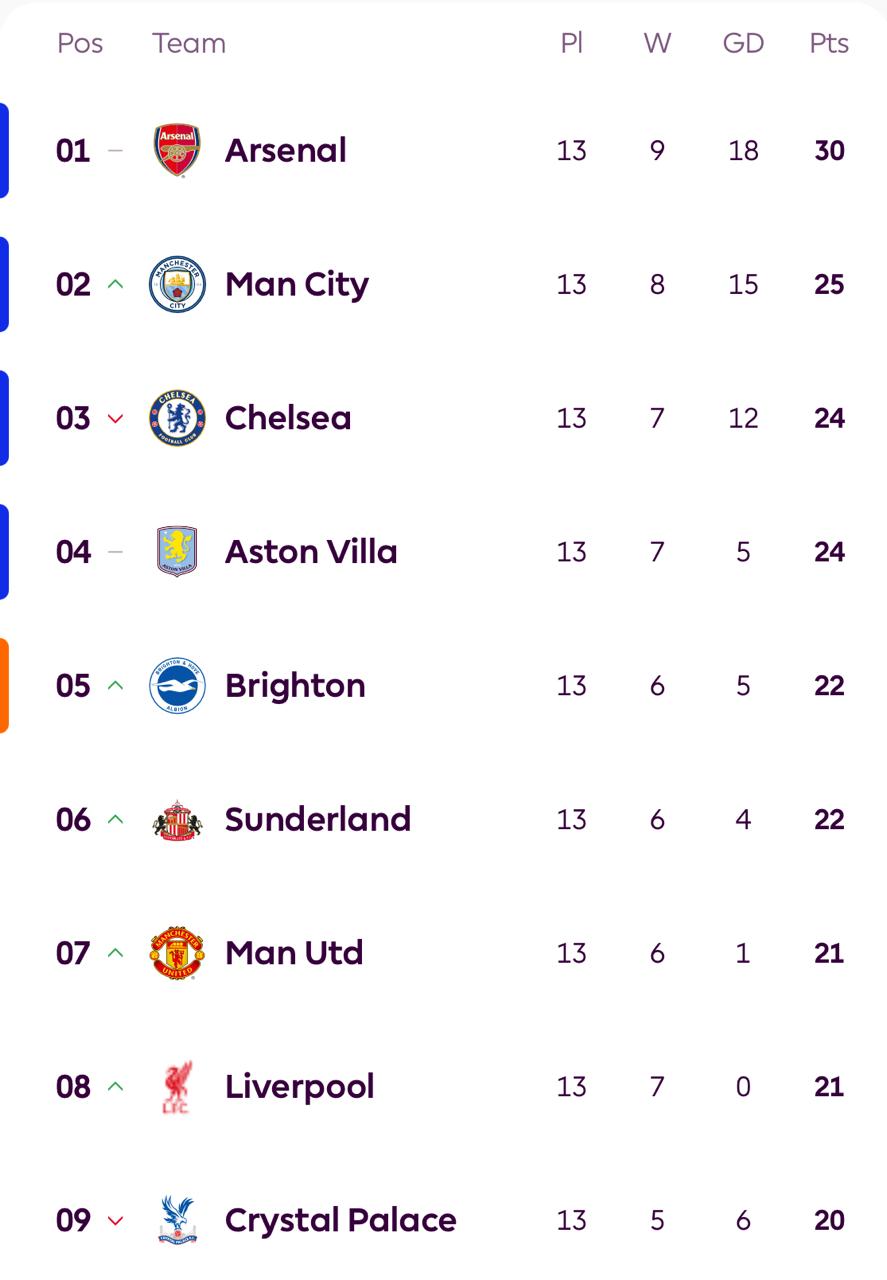887x1280 pixels.
Task: Tap the Crystal Palace eagle crest
Action: coord(177,1220)
